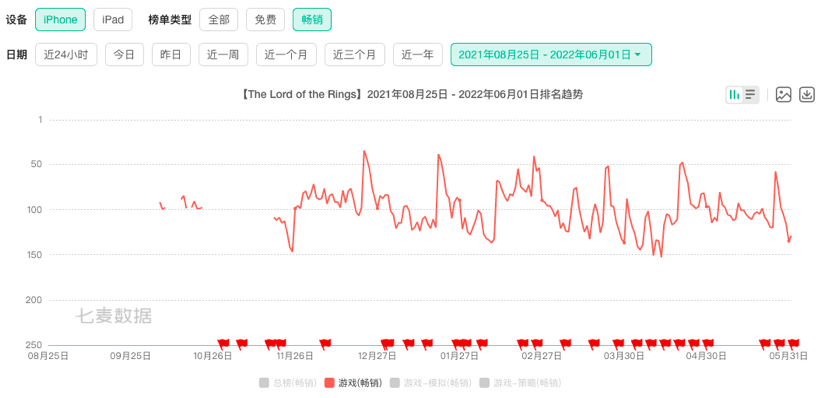This screenshot has width=825, height=398.
Task: Select the iPad device tab
Action: [113, 20]
